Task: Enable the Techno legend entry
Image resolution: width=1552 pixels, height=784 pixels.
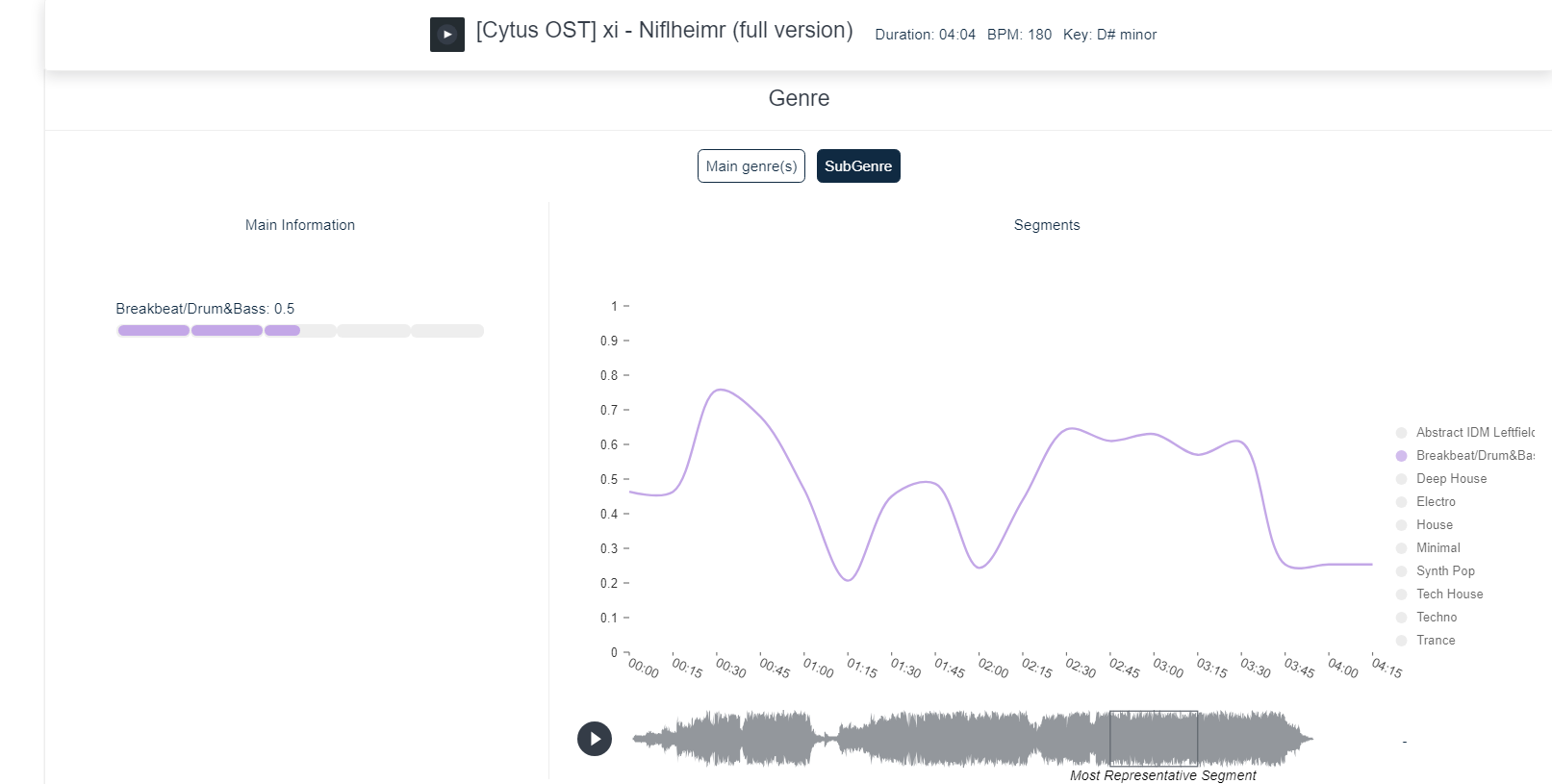Action: pyautogui.click(x=1436, y=618)
